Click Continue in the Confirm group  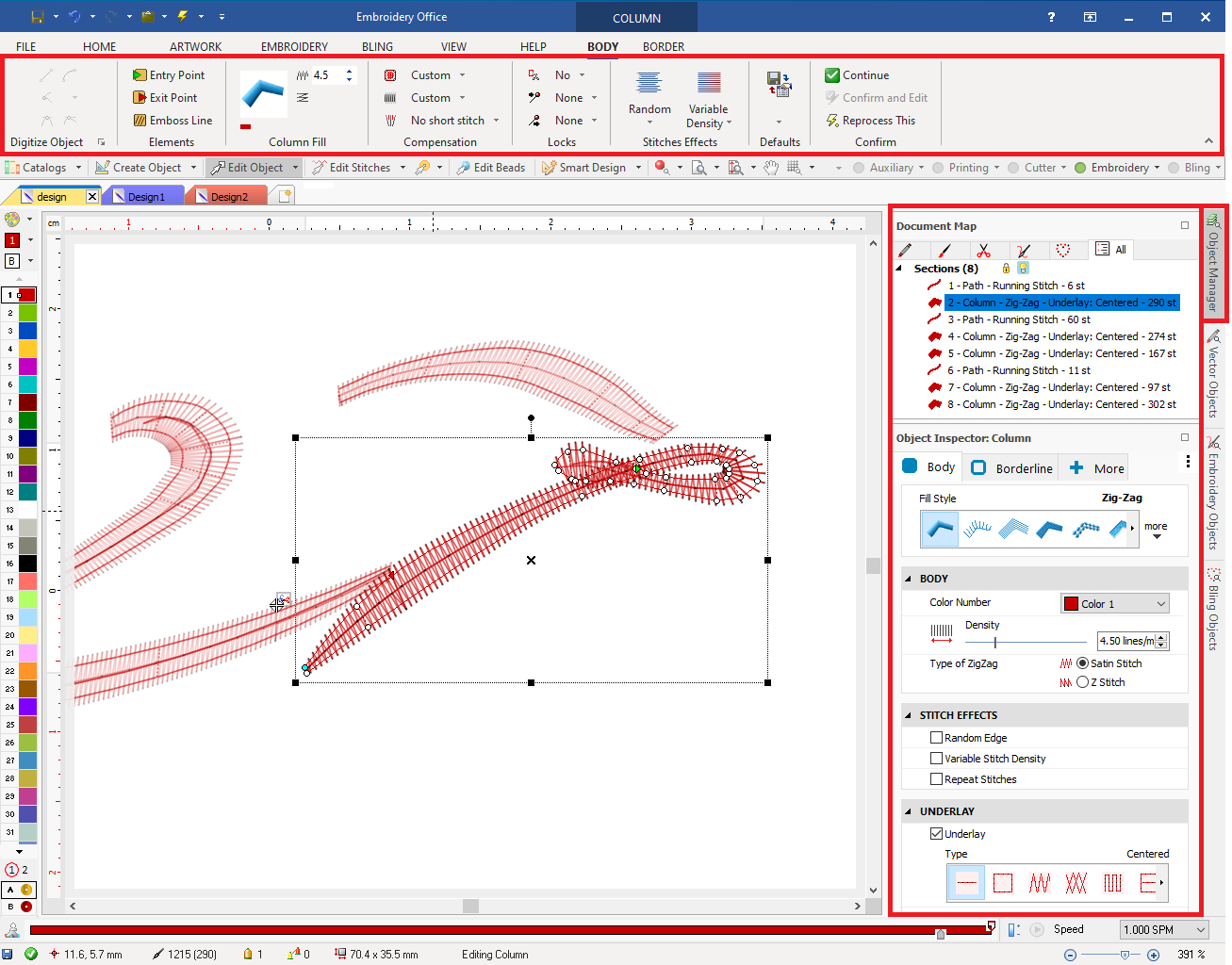pyautogui.click(x=857, y=75)
